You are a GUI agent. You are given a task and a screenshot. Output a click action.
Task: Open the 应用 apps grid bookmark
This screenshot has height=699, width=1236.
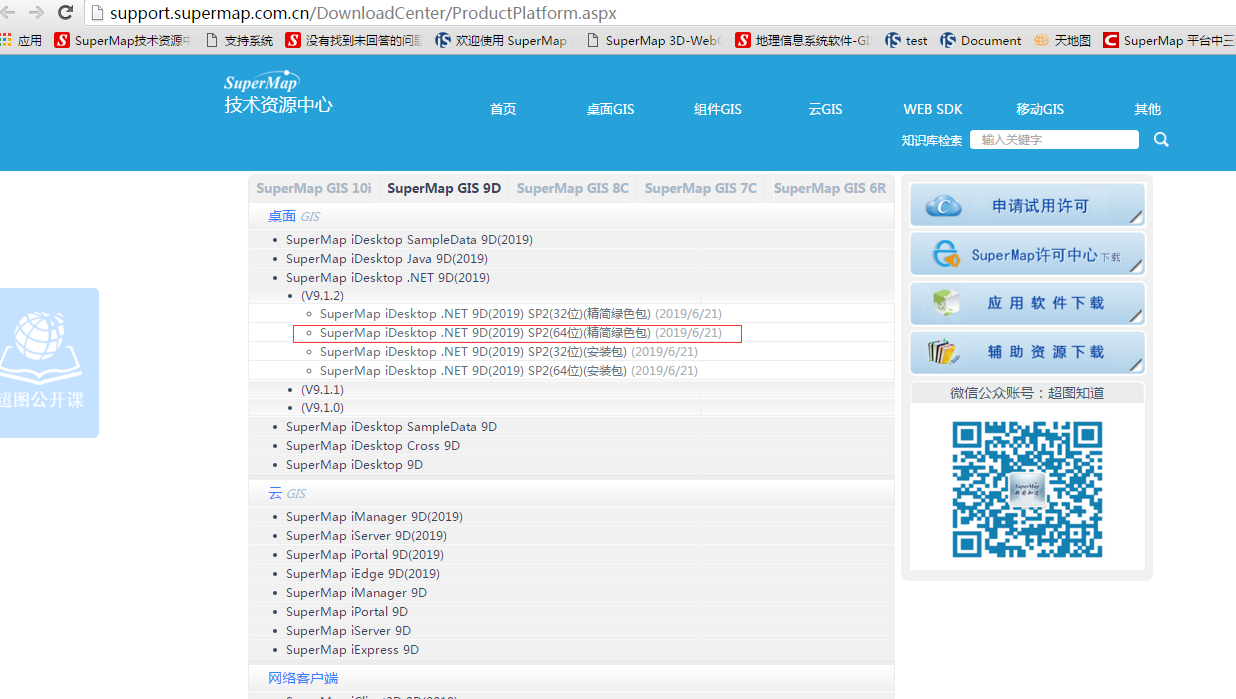pos(21,41)
